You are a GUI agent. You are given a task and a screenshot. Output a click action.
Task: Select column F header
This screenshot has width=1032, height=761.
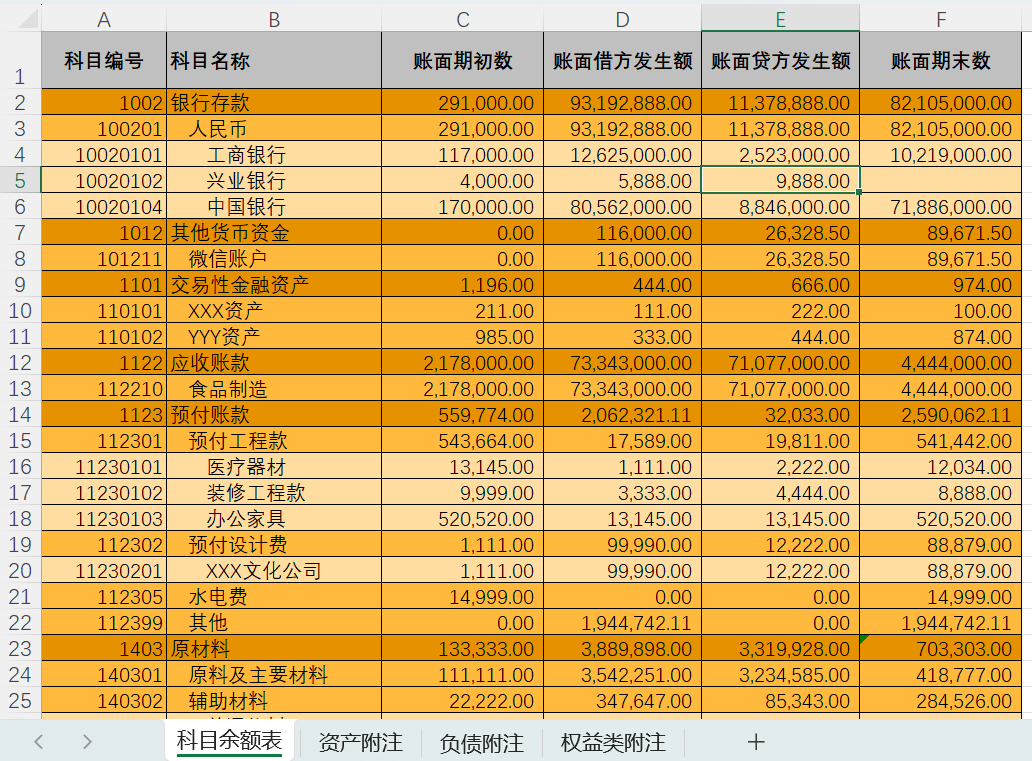[x=941, y=19]
